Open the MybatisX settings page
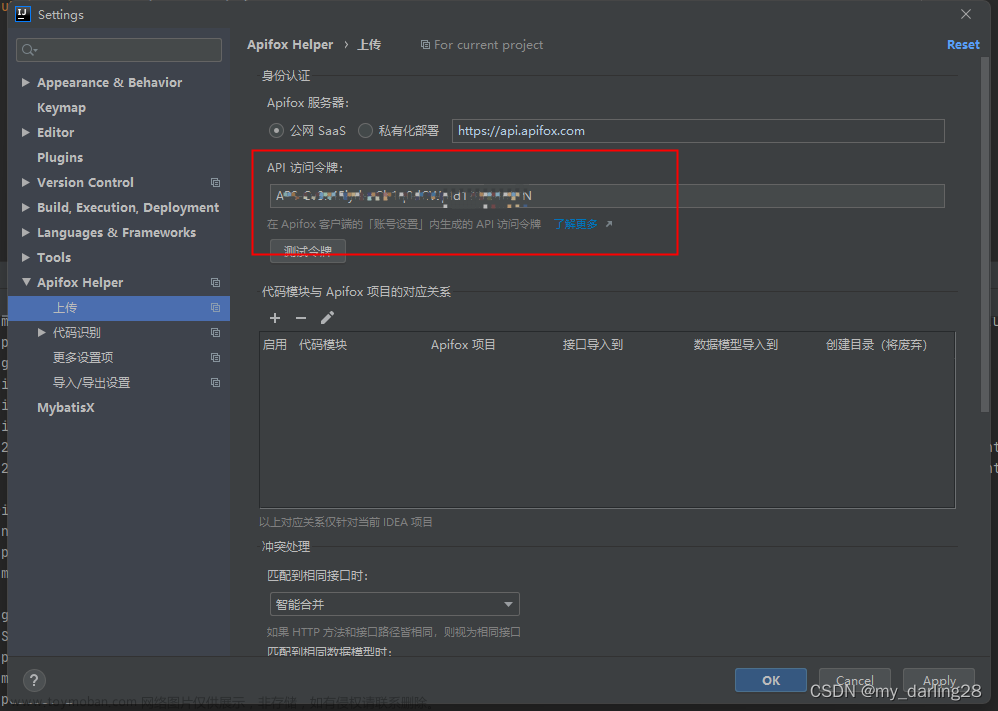The height and width of the screenshot is (711, 998). click(66, 407)
